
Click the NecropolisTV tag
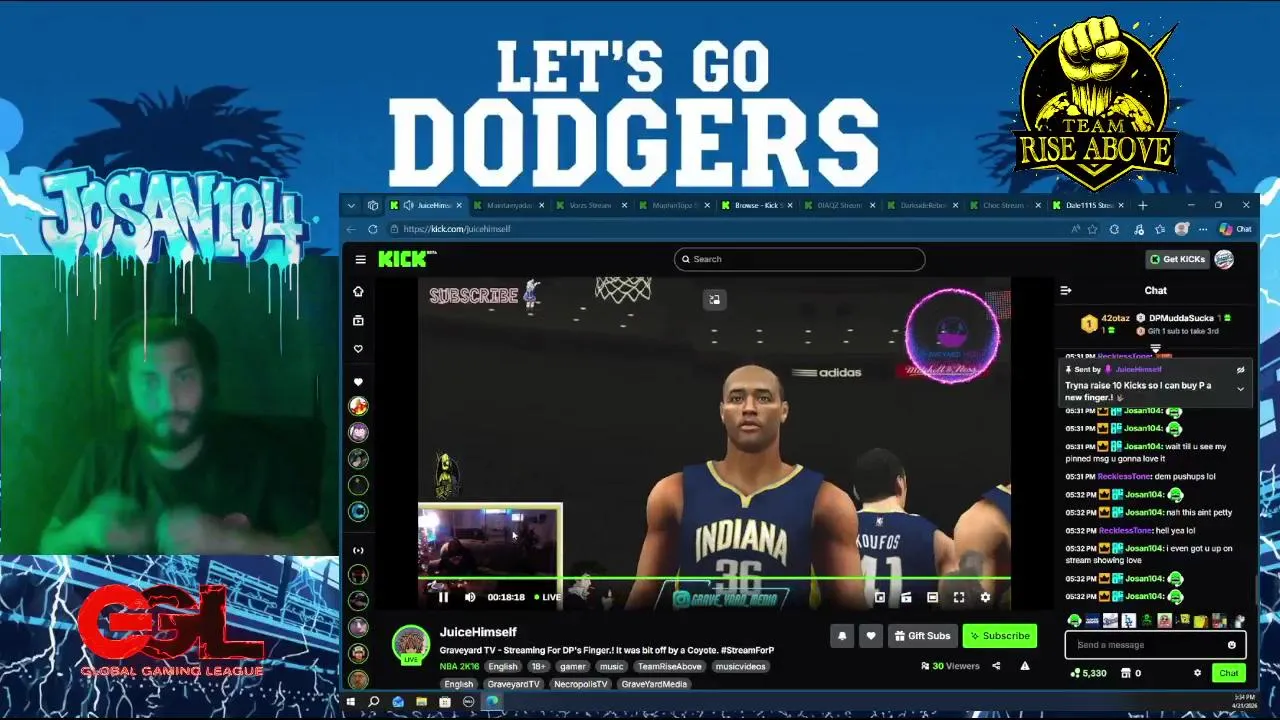(x=580, y=684)
